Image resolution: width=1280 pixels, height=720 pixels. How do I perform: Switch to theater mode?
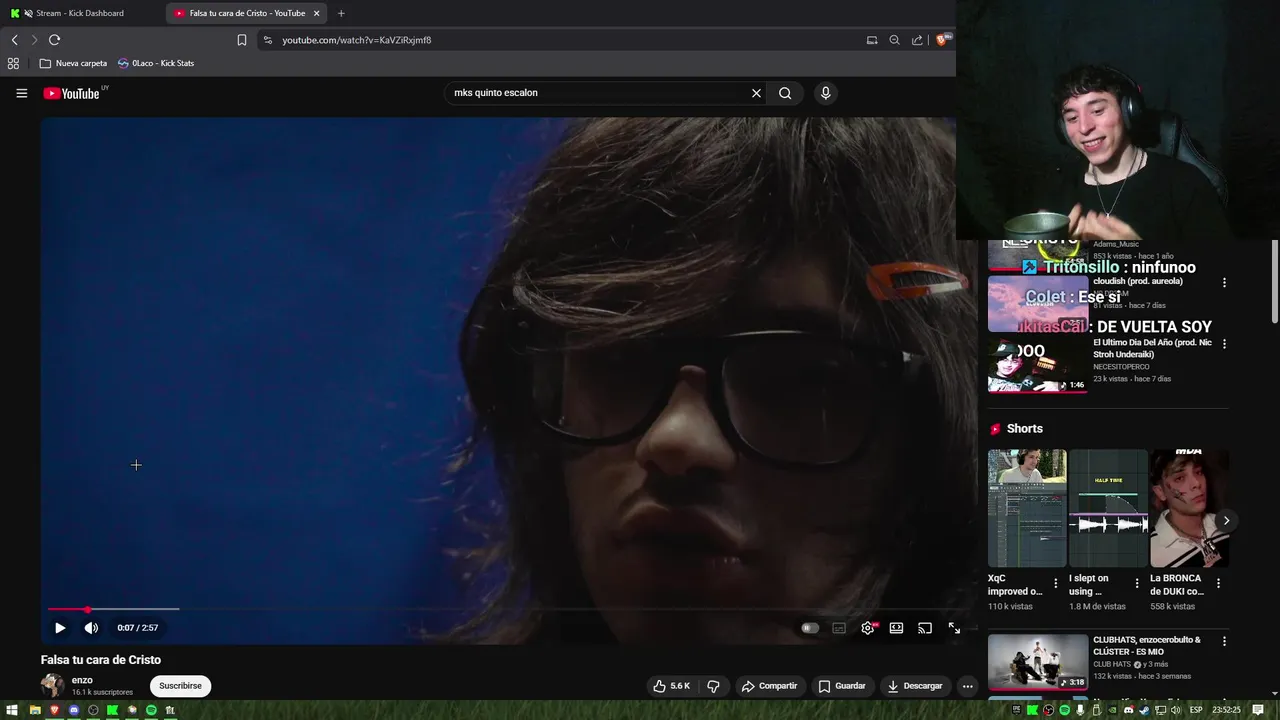(x=896, y=628)
